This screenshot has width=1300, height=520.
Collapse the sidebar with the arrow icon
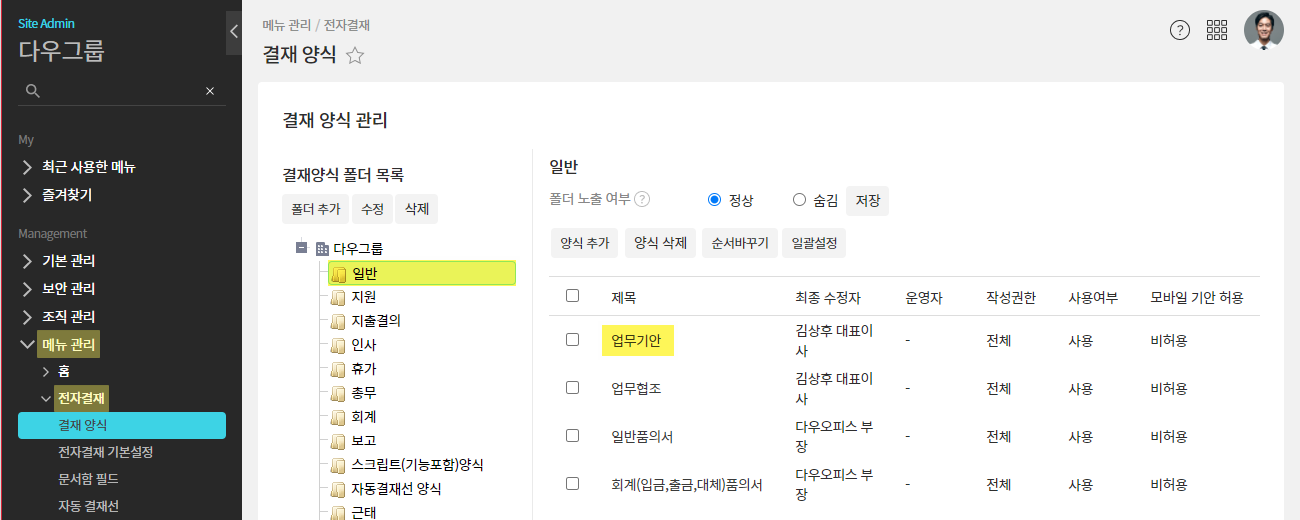pos(233,32)
